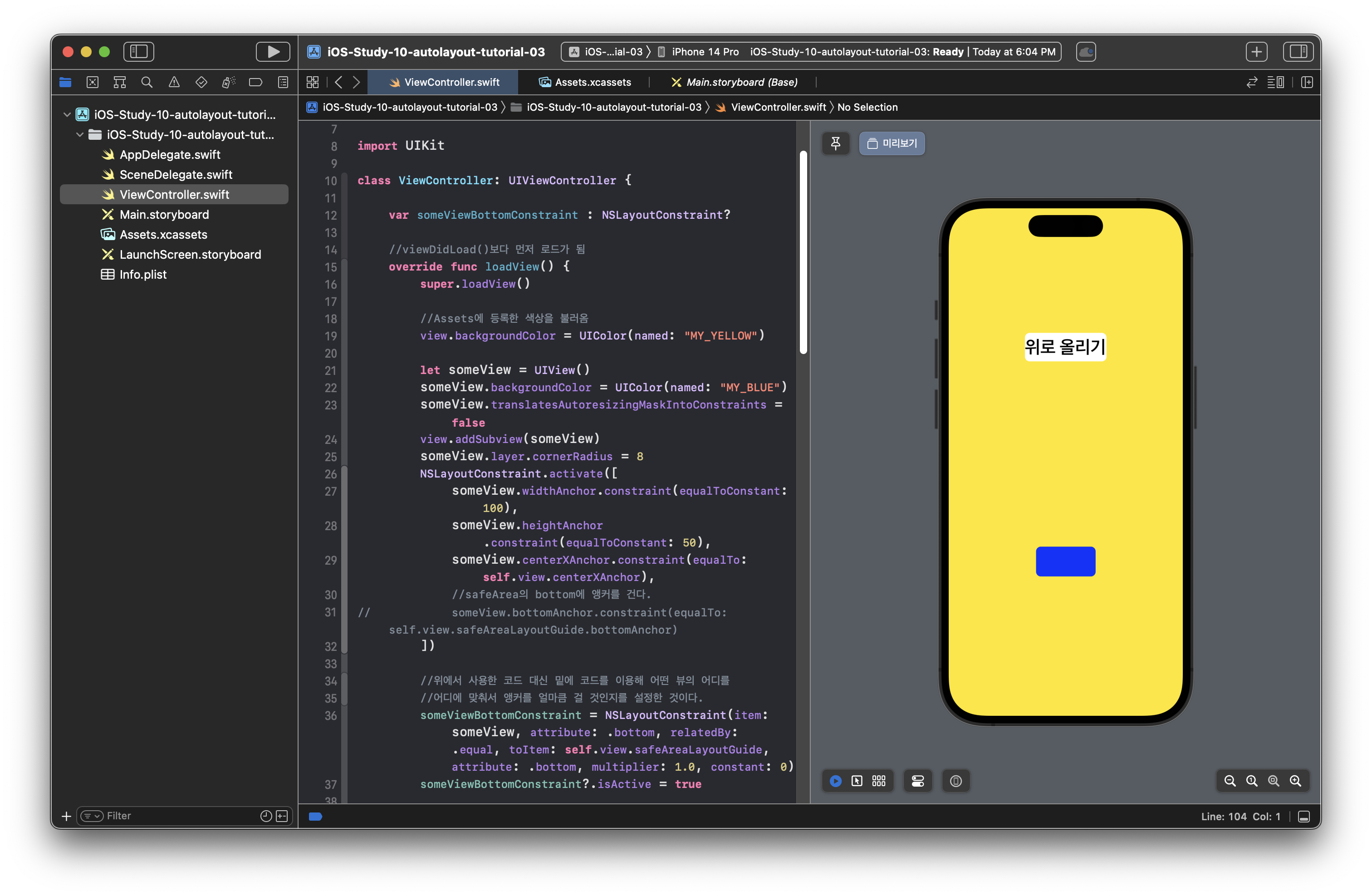The width and height of the screenshot is (1372, 896).
Task: Collapse the root project disclosure triangle
Action: point(67,115)
